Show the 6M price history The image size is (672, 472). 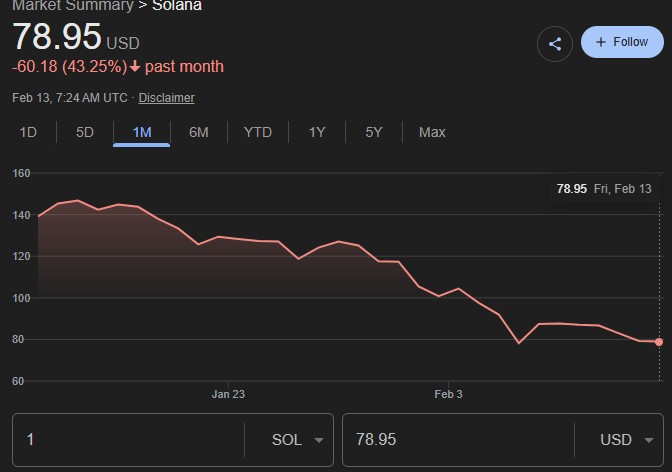(199, 132)
